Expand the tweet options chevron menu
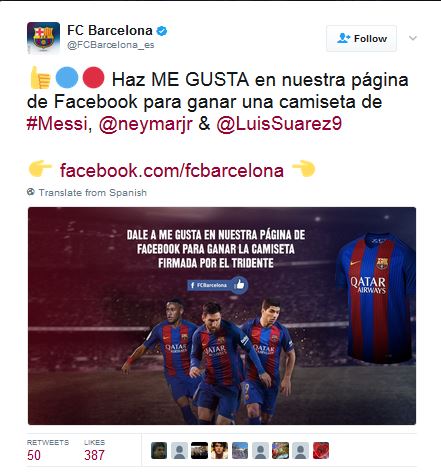The width and height of the screenshot is (441, 474). [413, 38]
